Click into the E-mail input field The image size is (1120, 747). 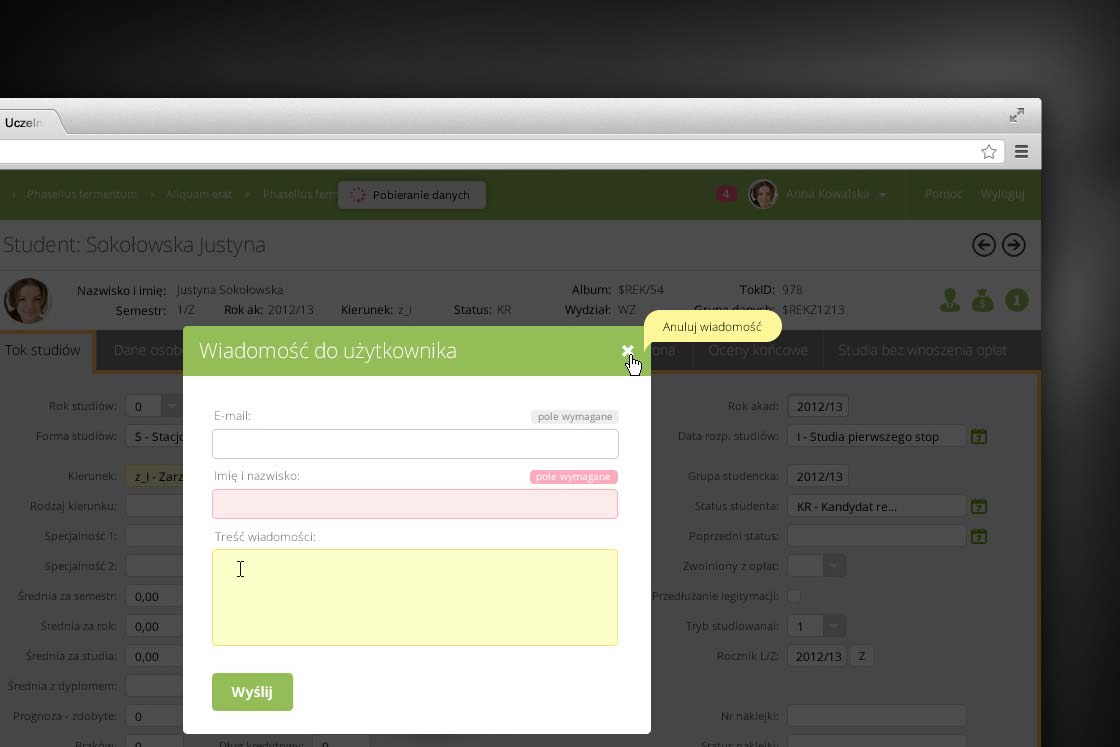415,444
